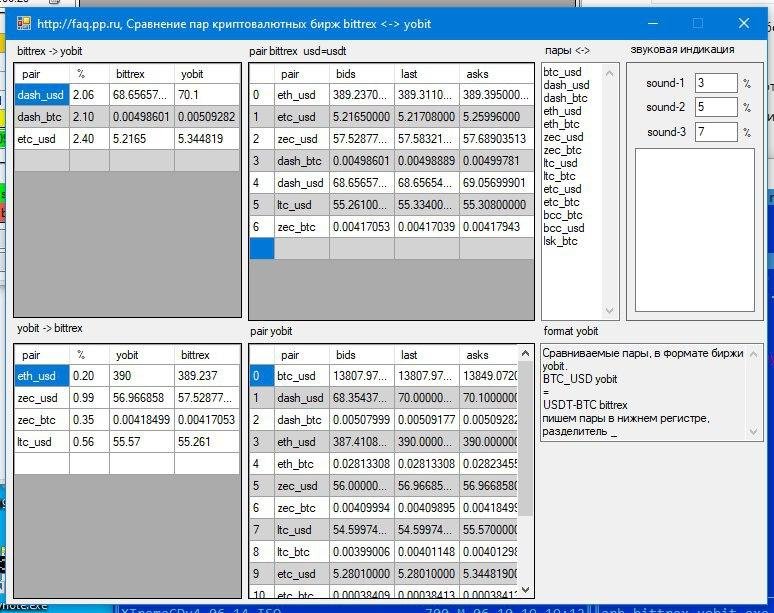Focus the sound-3 percentage field
Screen dimensions: 774x613
coord(716,132)
